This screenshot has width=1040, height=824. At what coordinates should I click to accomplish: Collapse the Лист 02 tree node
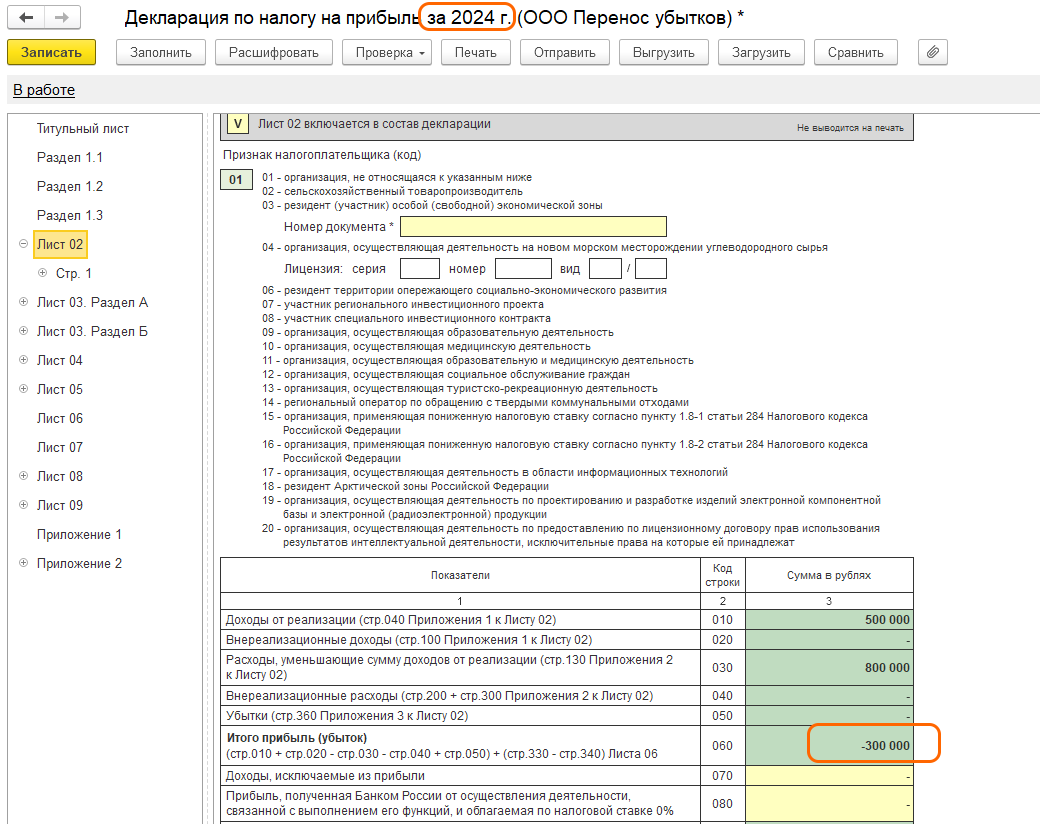(x=24, y=244)
